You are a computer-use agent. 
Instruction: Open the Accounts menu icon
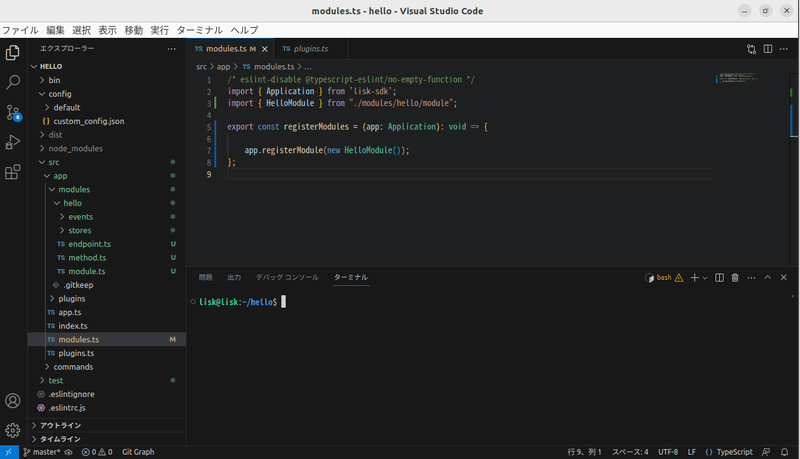(13, 401)
